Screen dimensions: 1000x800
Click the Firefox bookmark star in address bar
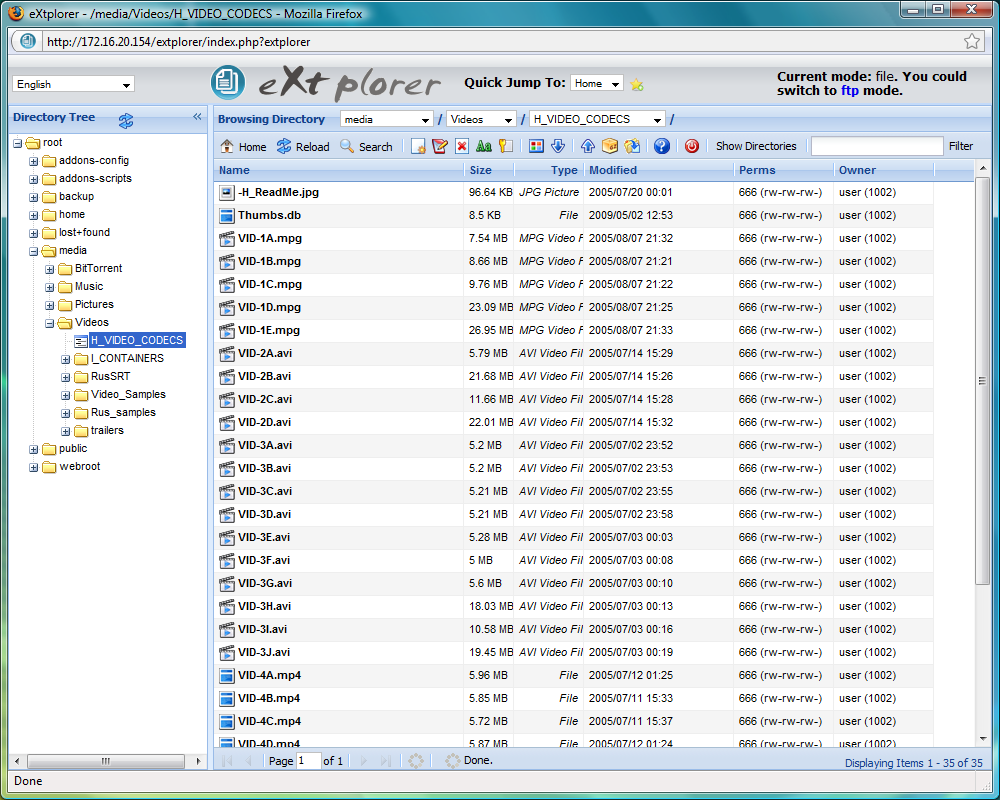pyautogui.click(x=972, y=42)
